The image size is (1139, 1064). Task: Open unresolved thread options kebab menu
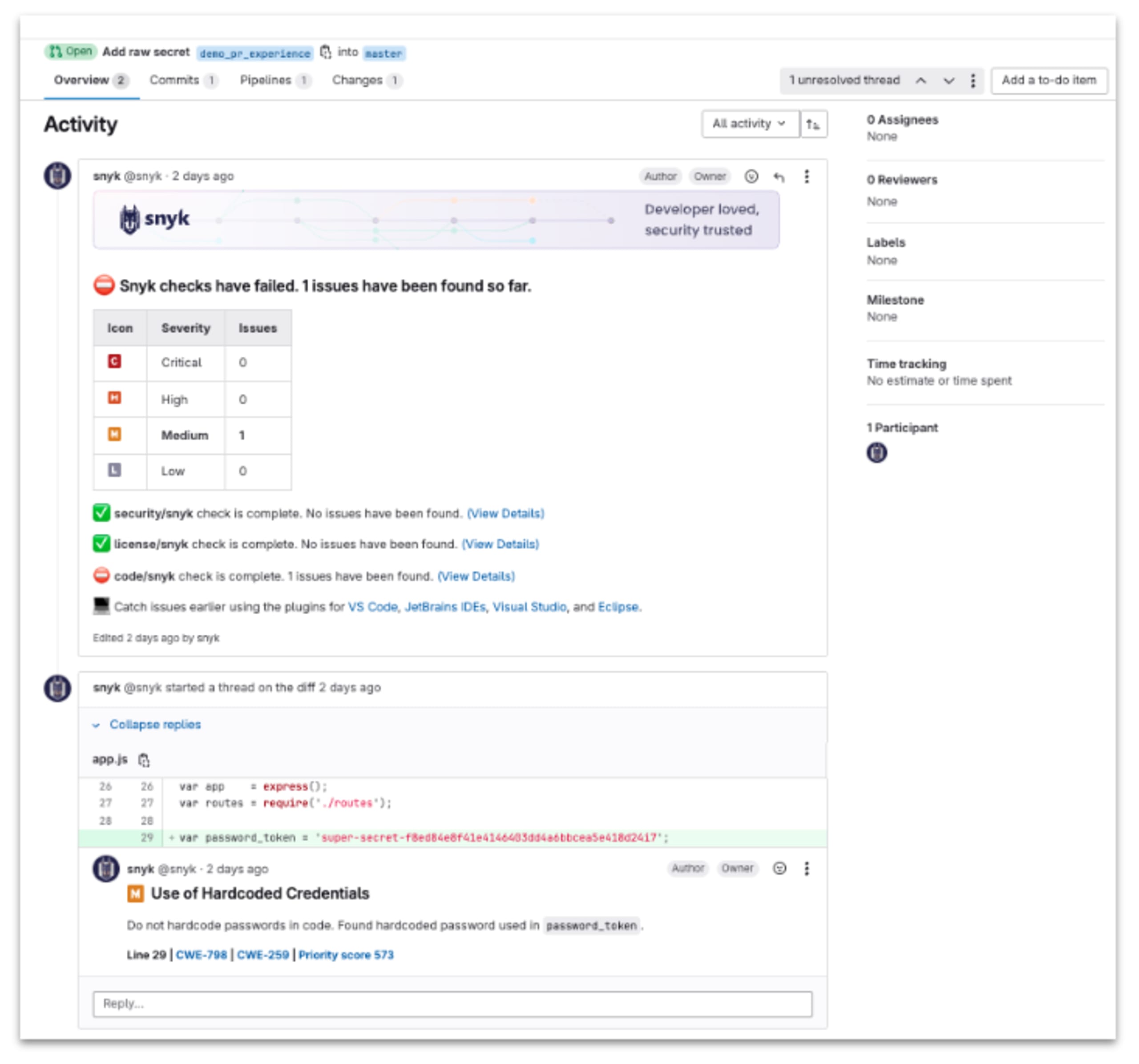[x=973, y=81]
